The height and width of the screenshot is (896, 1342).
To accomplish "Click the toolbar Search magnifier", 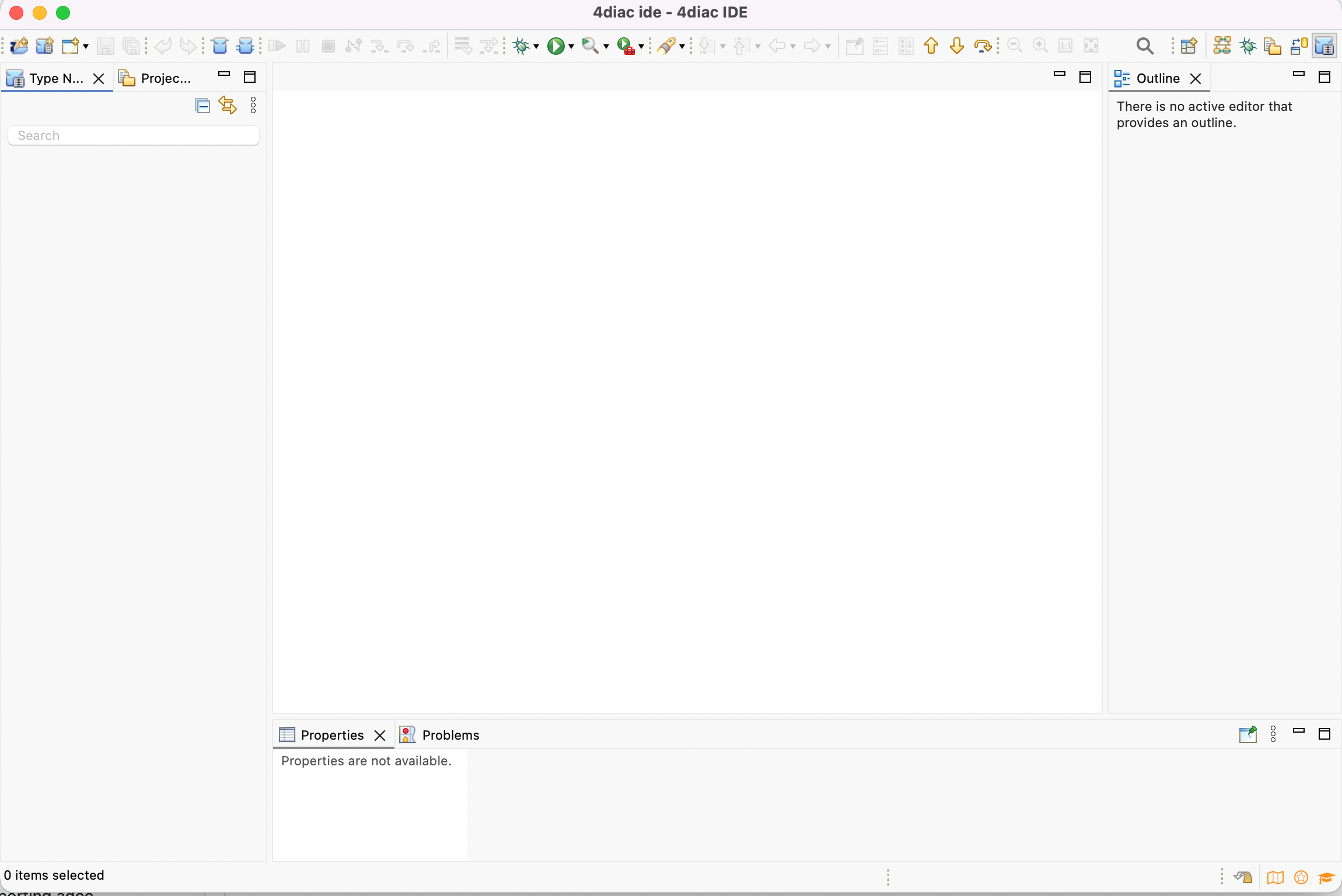I will (1145, 45).
